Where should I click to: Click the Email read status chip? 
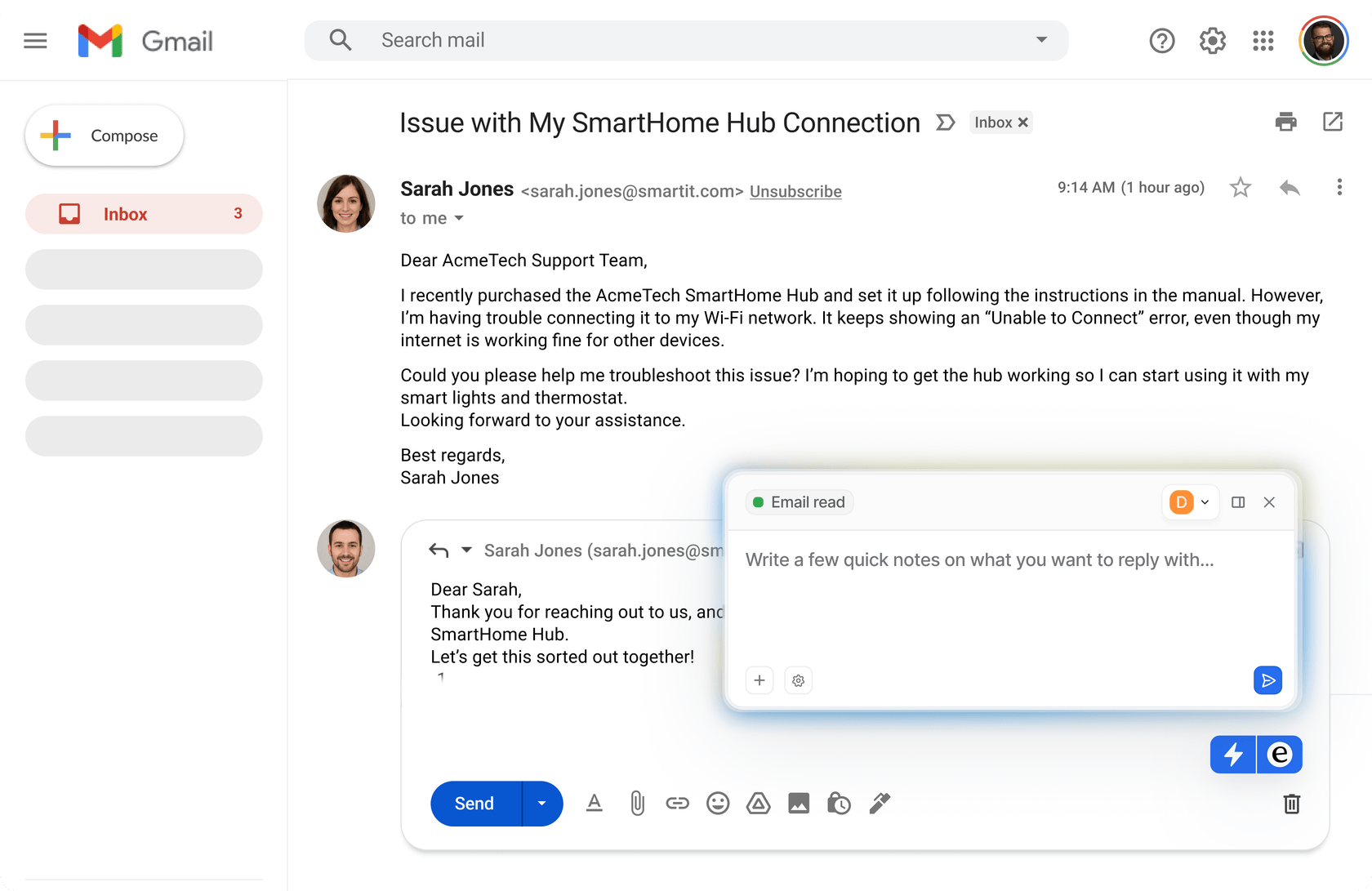tap(800, 502)
